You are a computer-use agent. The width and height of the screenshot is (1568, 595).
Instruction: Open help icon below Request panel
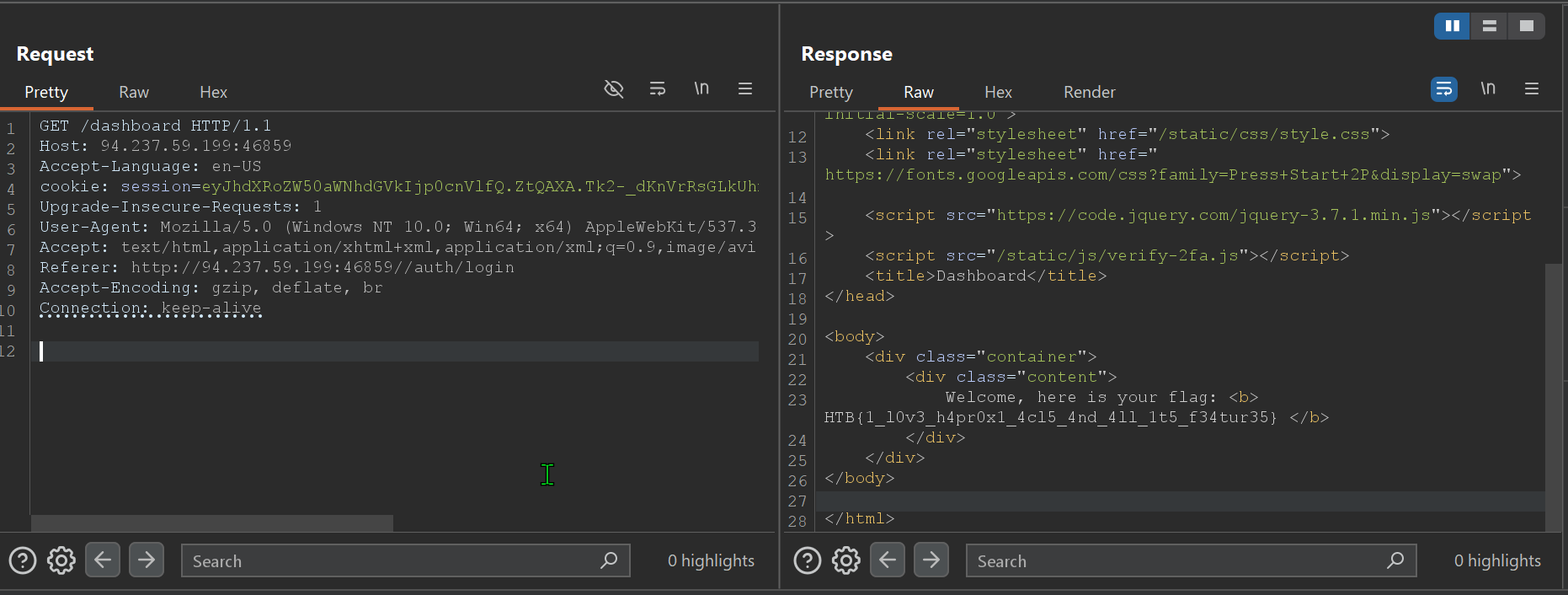[x=23, y=560]
